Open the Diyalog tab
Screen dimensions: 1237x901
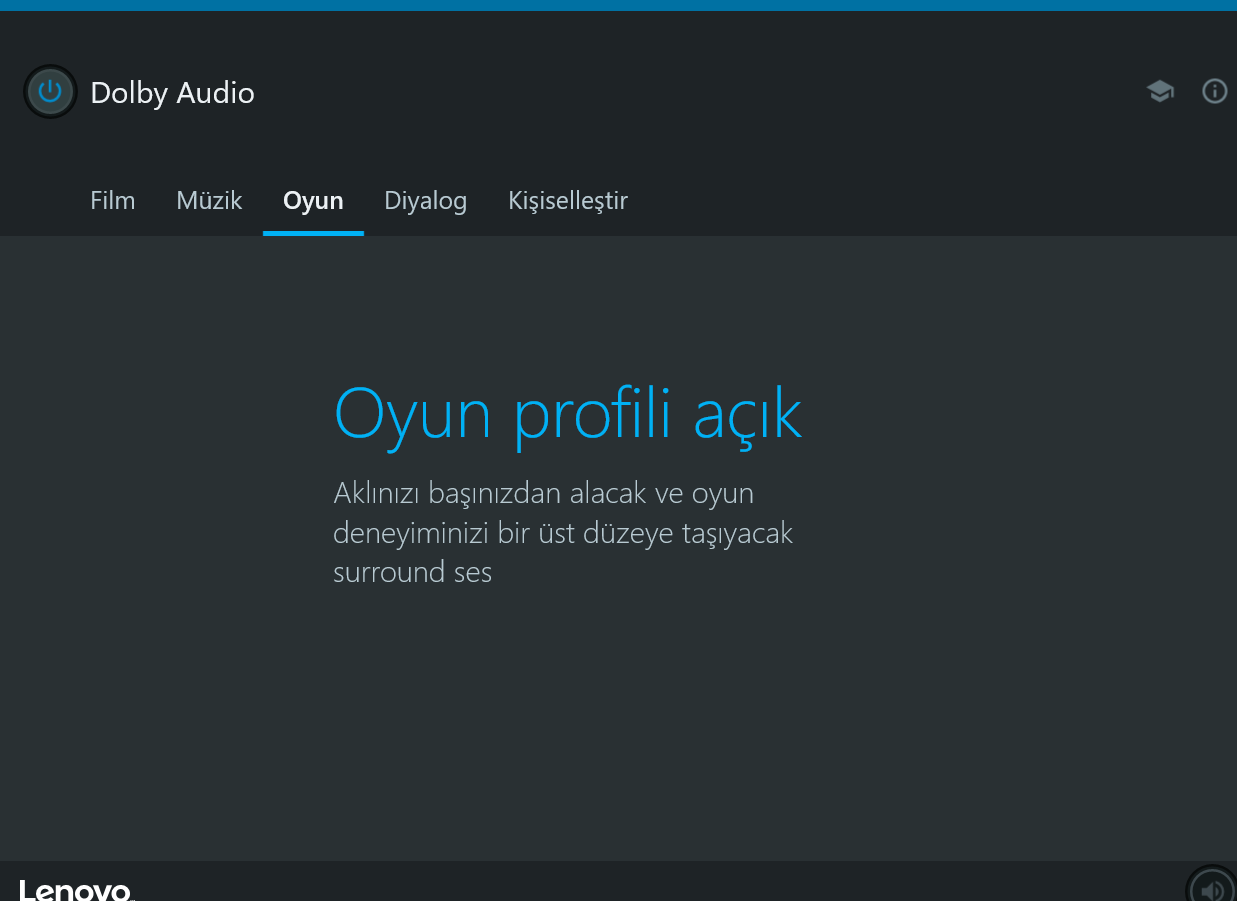click(425, 201)
